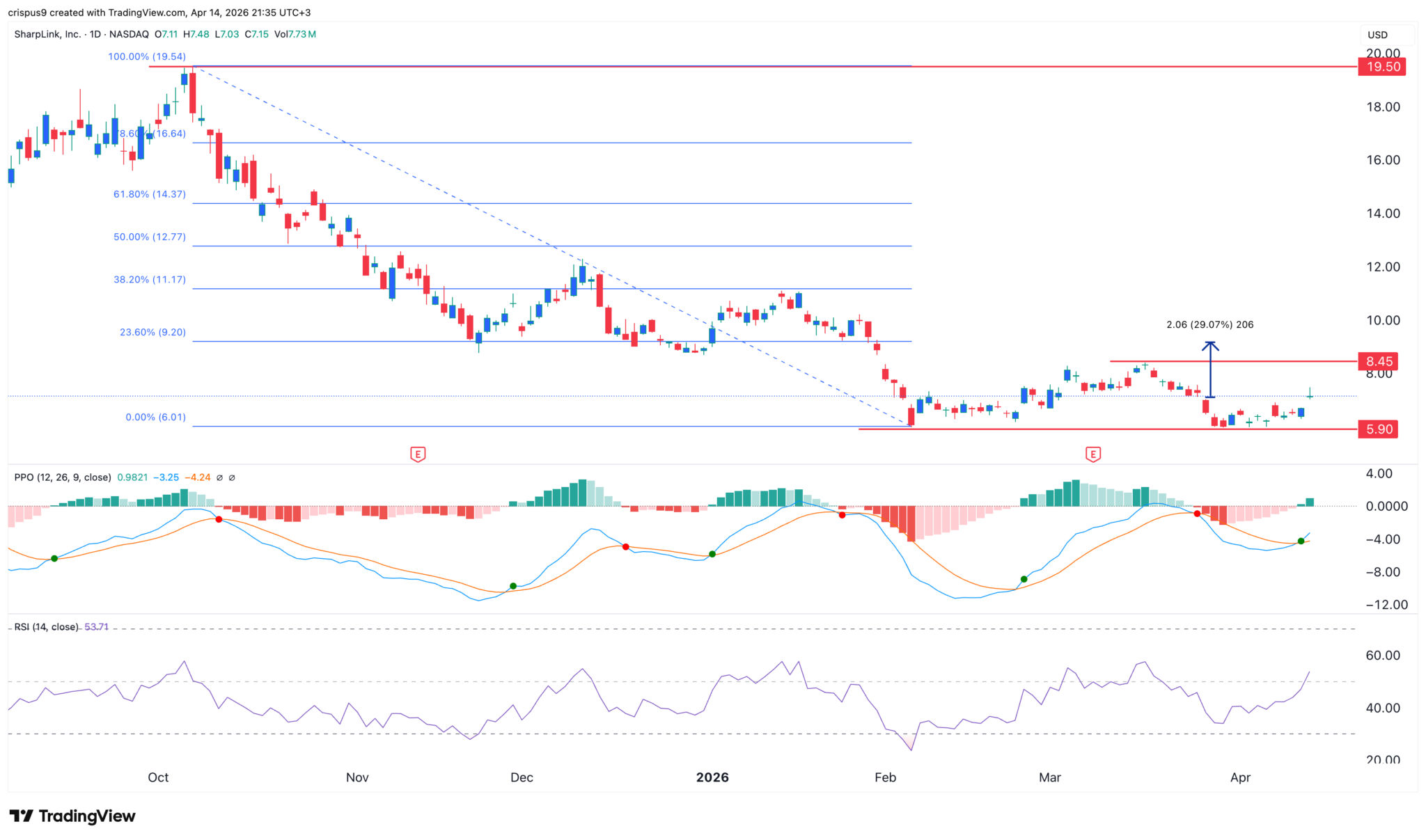Click the November earnings 'E' marker

[x=418, y=454]
